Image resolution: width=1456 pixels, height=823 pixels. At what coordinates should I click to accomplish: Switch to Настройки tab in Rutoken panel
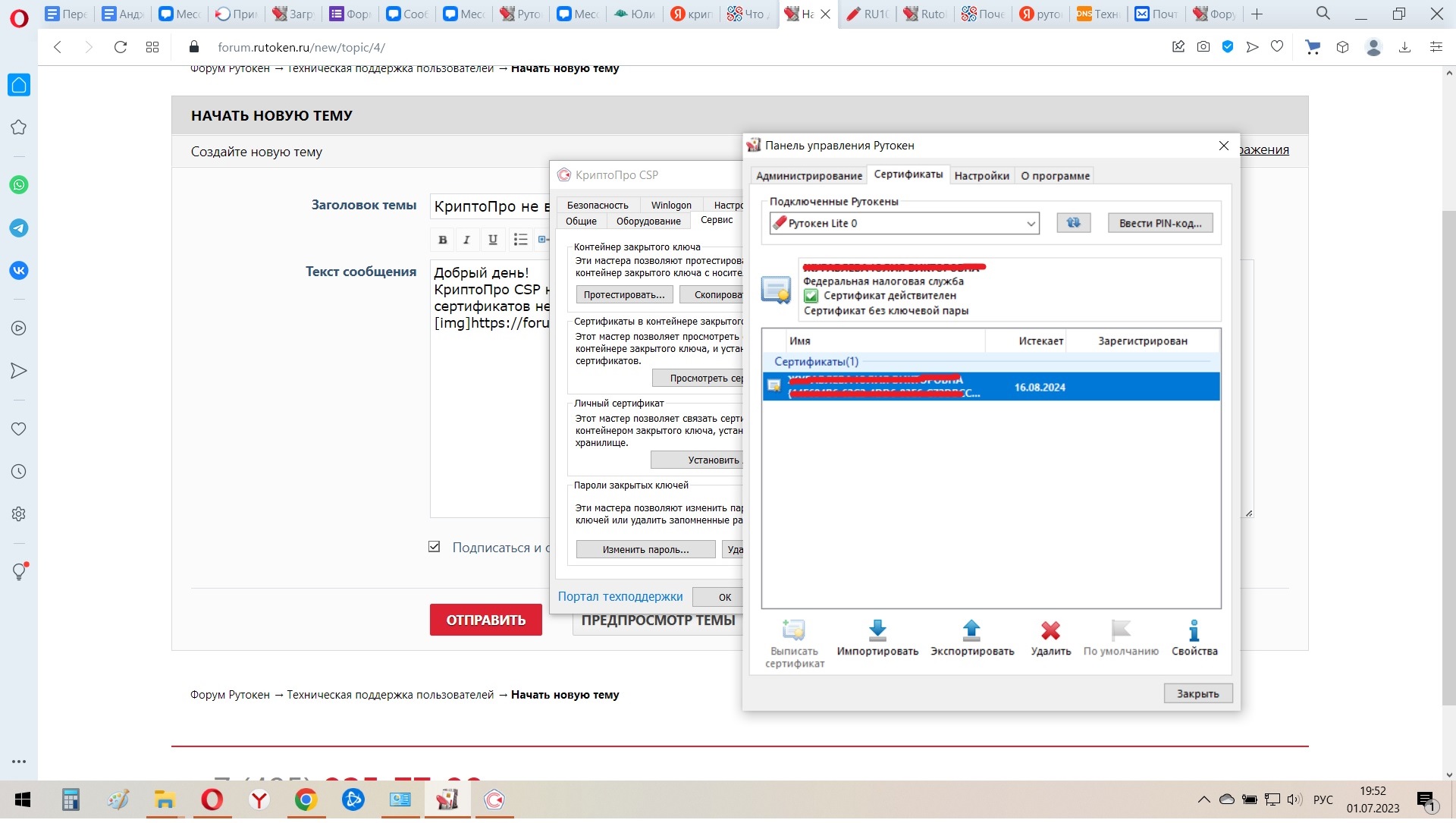coord(981,176)
